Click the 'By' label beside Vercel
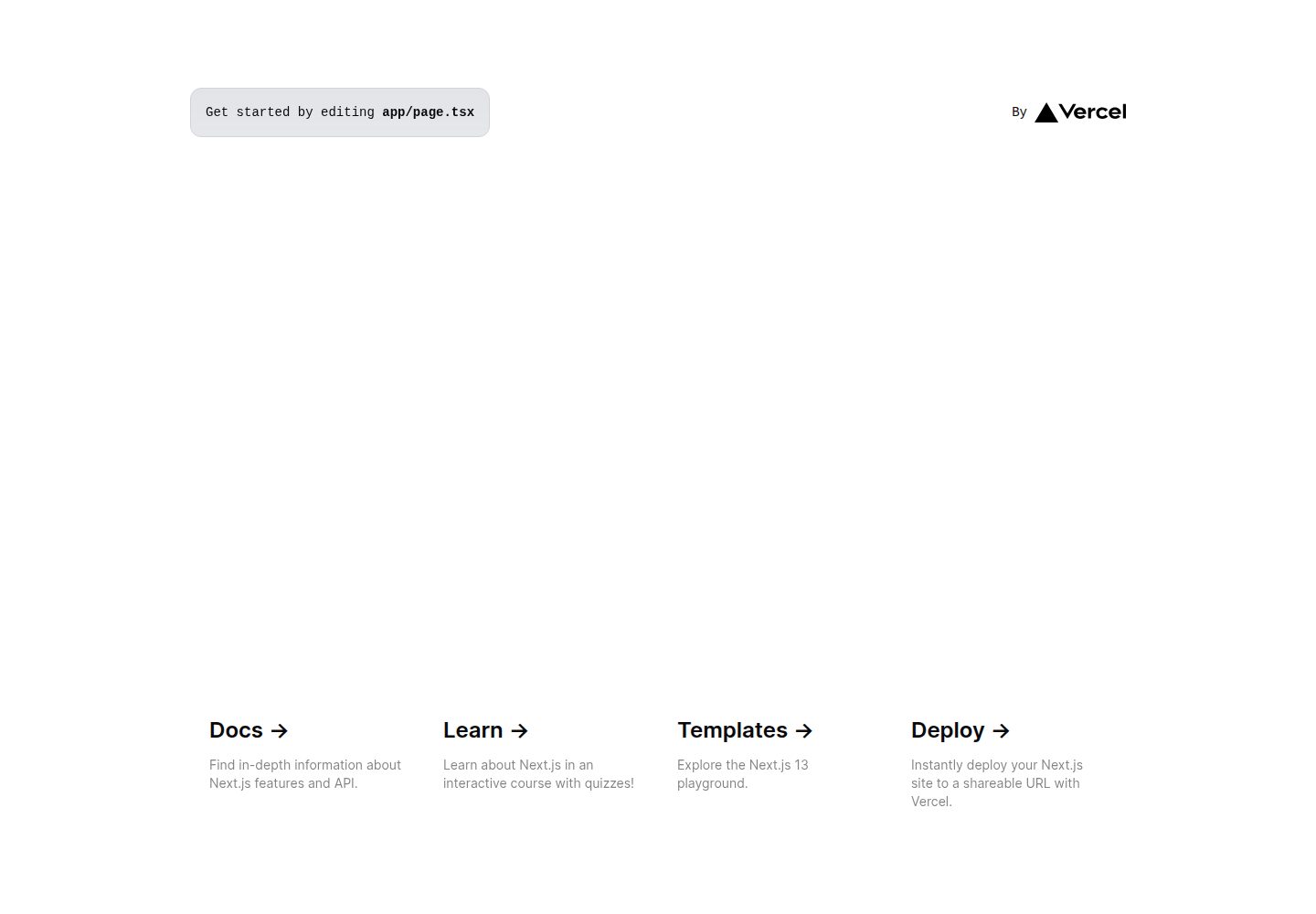 (x=1019, y=112)
